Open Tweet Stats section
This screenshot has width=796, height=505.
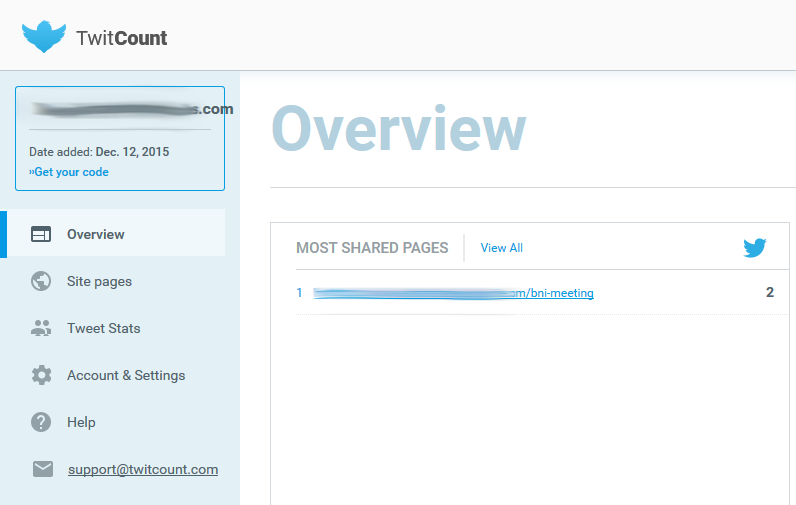tap(104, 328)
